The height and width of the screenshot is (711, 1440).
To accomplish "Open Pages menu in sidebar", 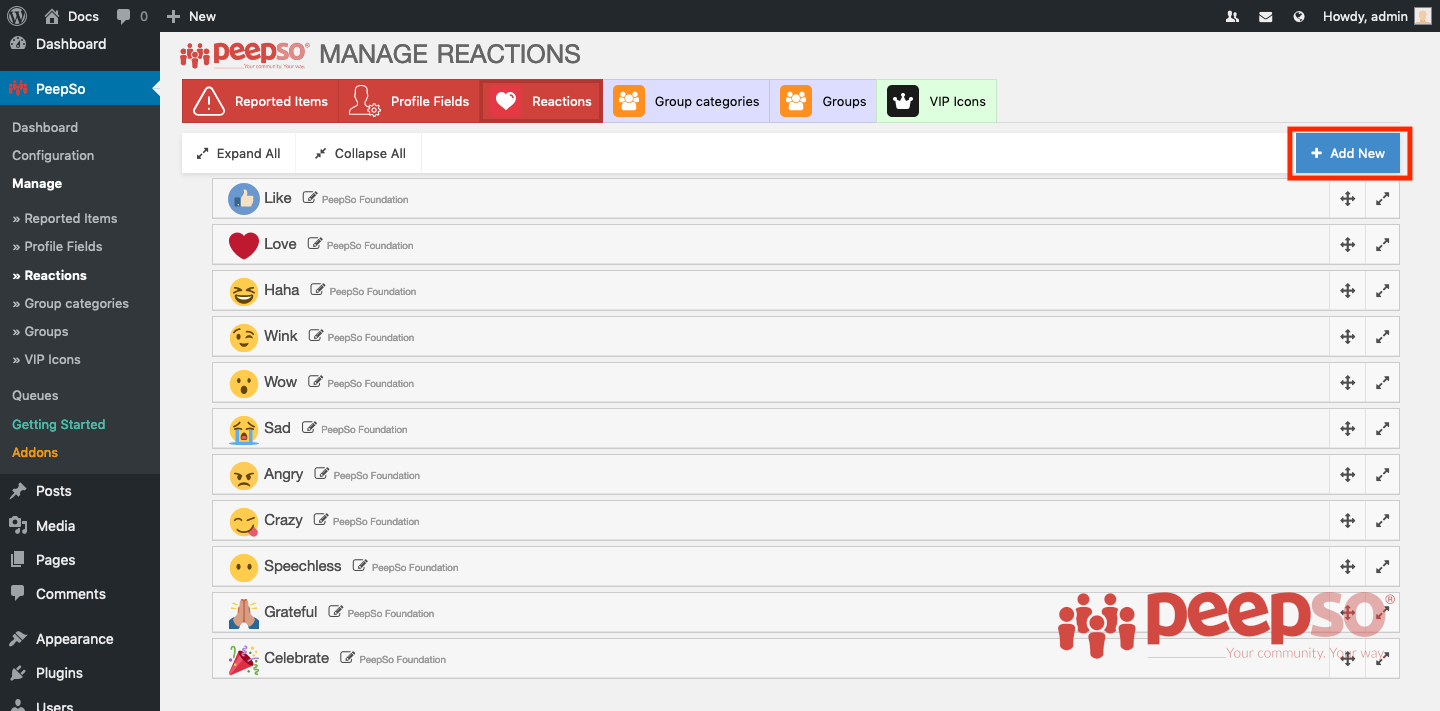I will (80, 560).
